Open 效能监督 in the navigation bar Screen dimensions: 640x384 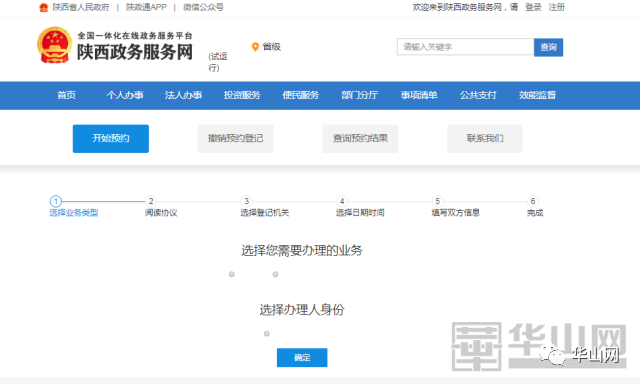tap(537, 95)
